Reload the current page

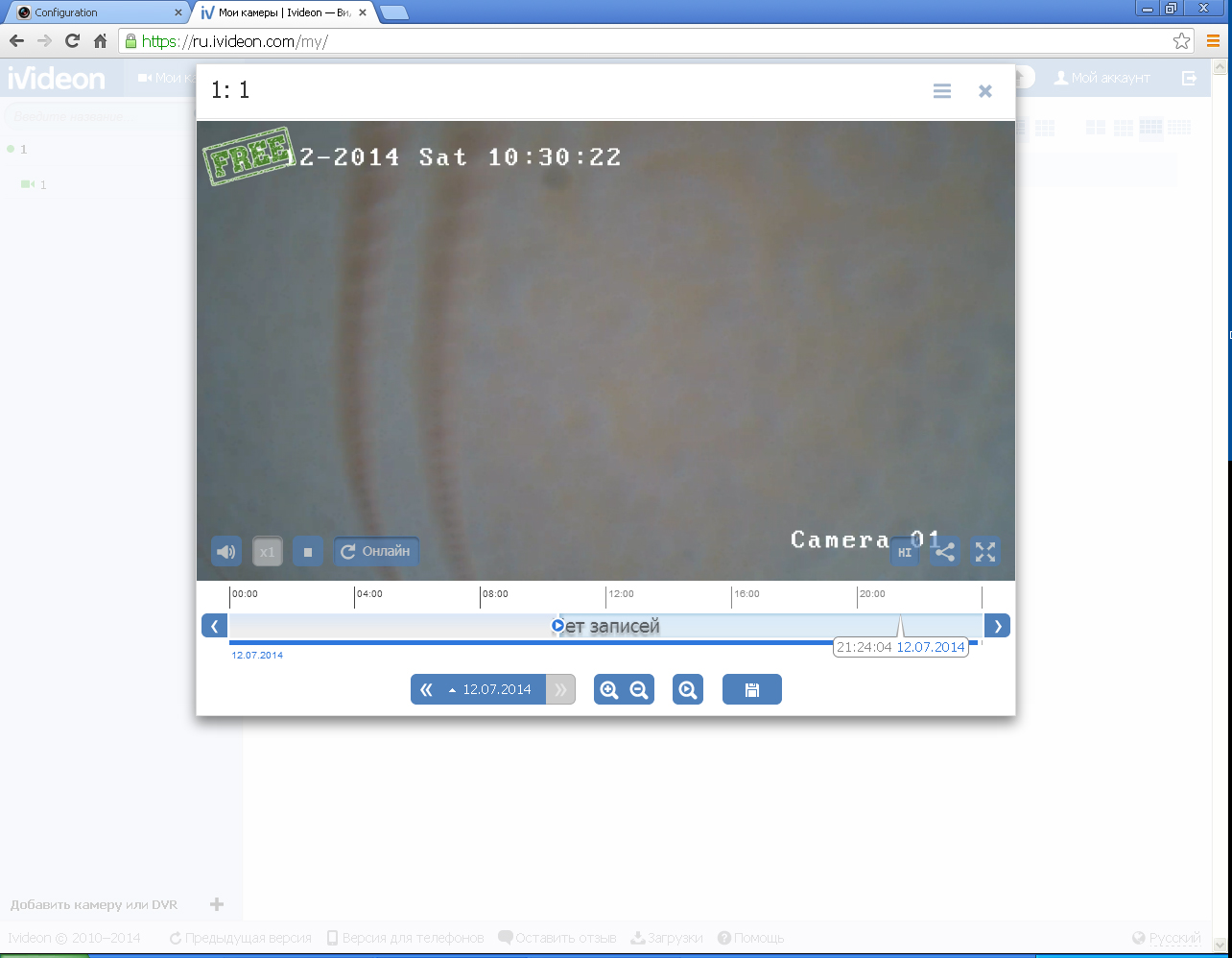click(72, 41)
